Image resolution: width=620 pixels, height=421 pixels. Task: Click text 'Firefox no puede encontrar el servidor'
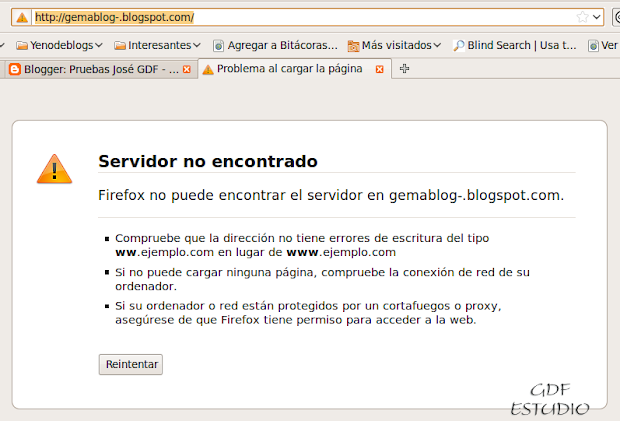coord(230,195)
